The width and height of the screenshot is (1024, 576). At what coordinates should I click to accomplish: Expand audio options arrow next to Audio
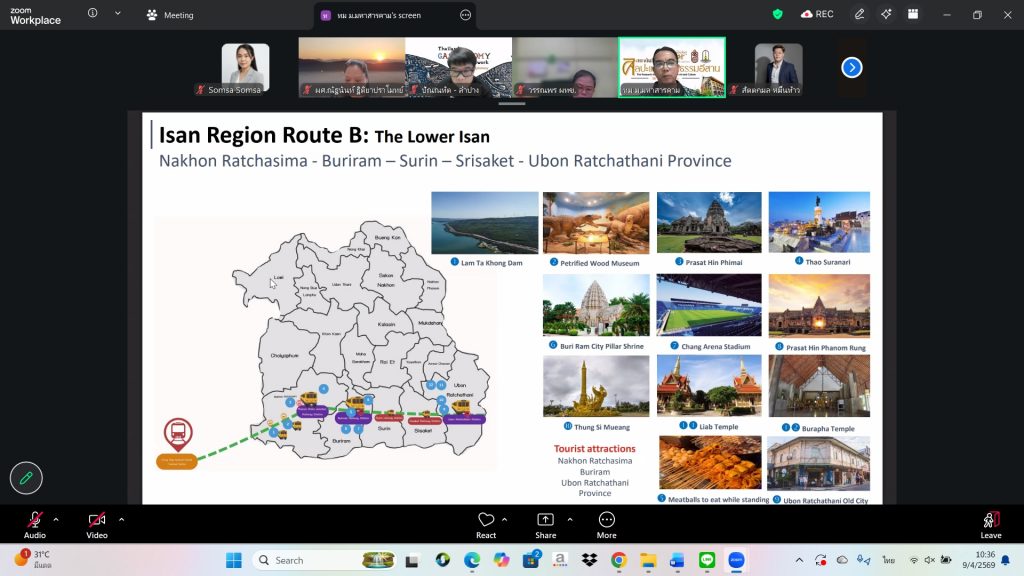point(56,519)
